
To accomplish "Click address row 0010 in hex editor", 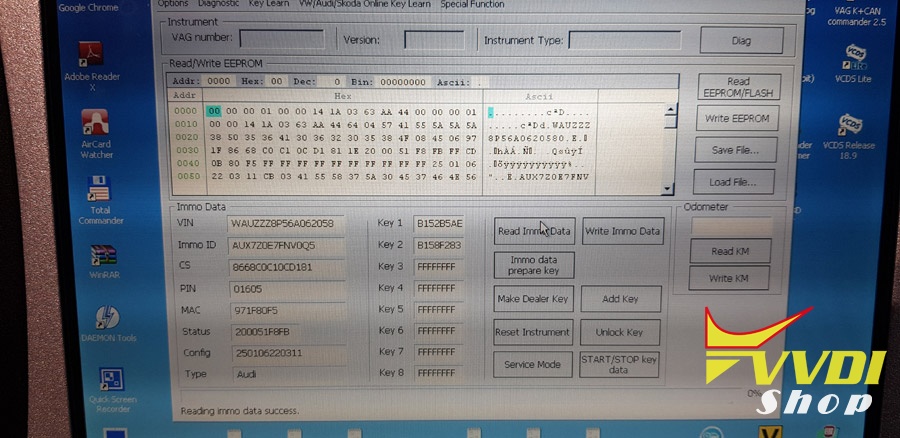I will [x=186, y=124].
